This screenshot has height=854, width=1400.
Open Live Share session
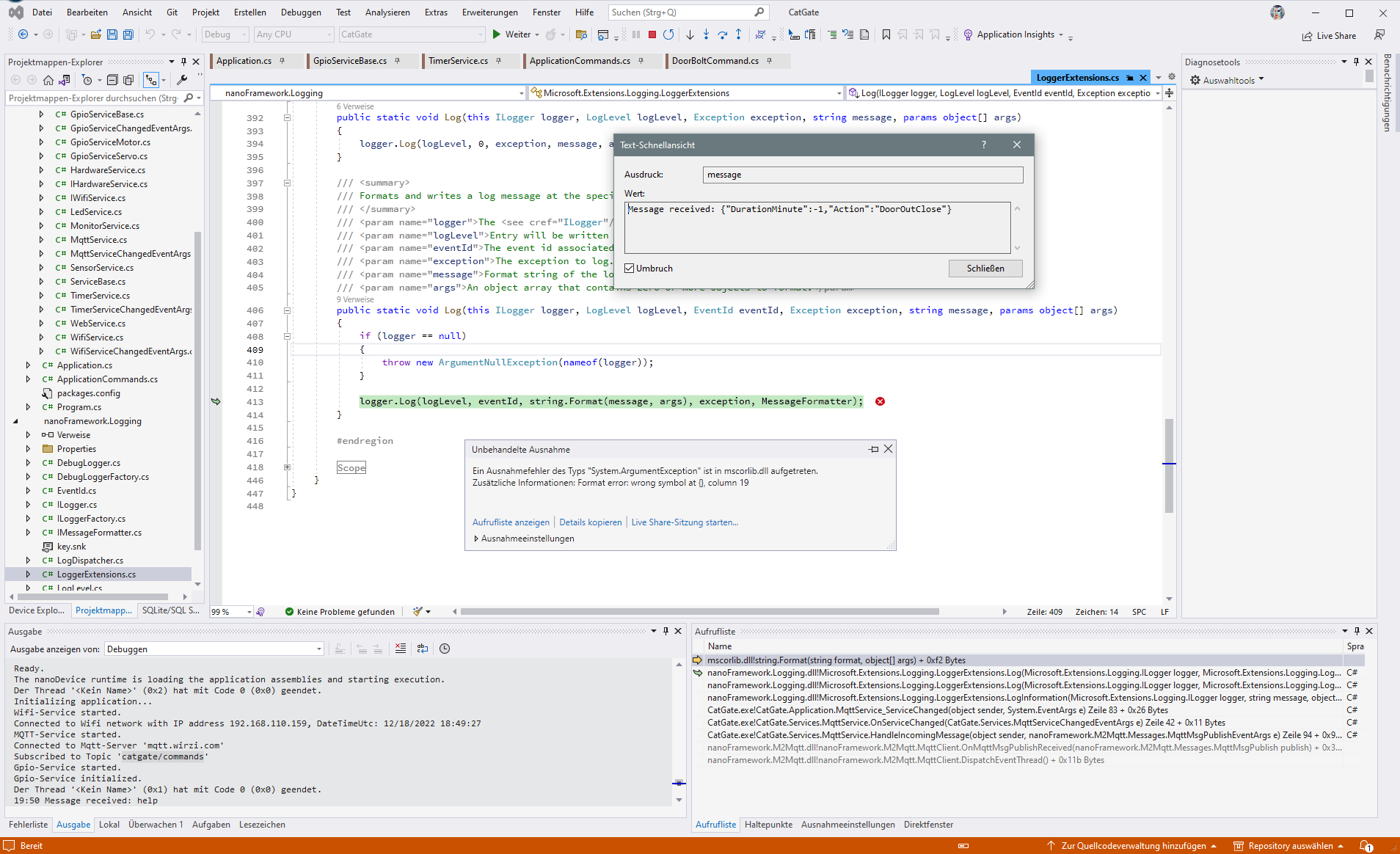pyautogui.click(x=1330, y=35)
